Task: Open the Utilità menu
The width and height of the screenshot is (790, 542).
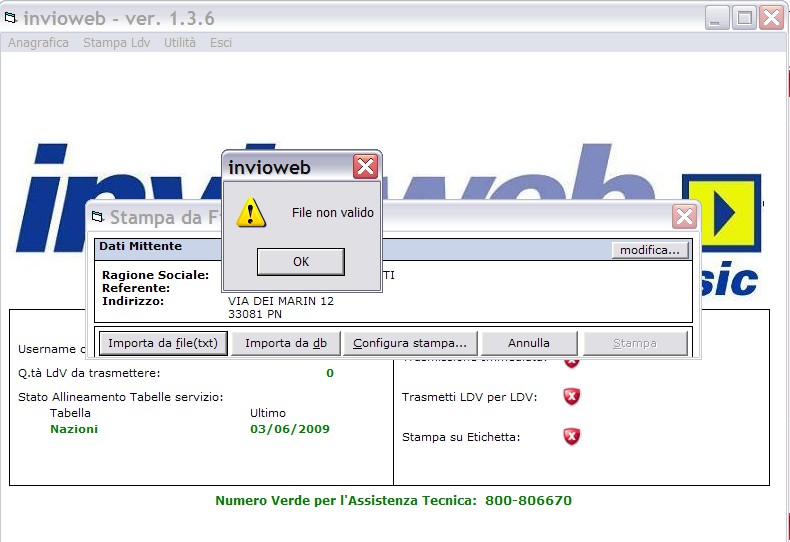Action: 180,43
